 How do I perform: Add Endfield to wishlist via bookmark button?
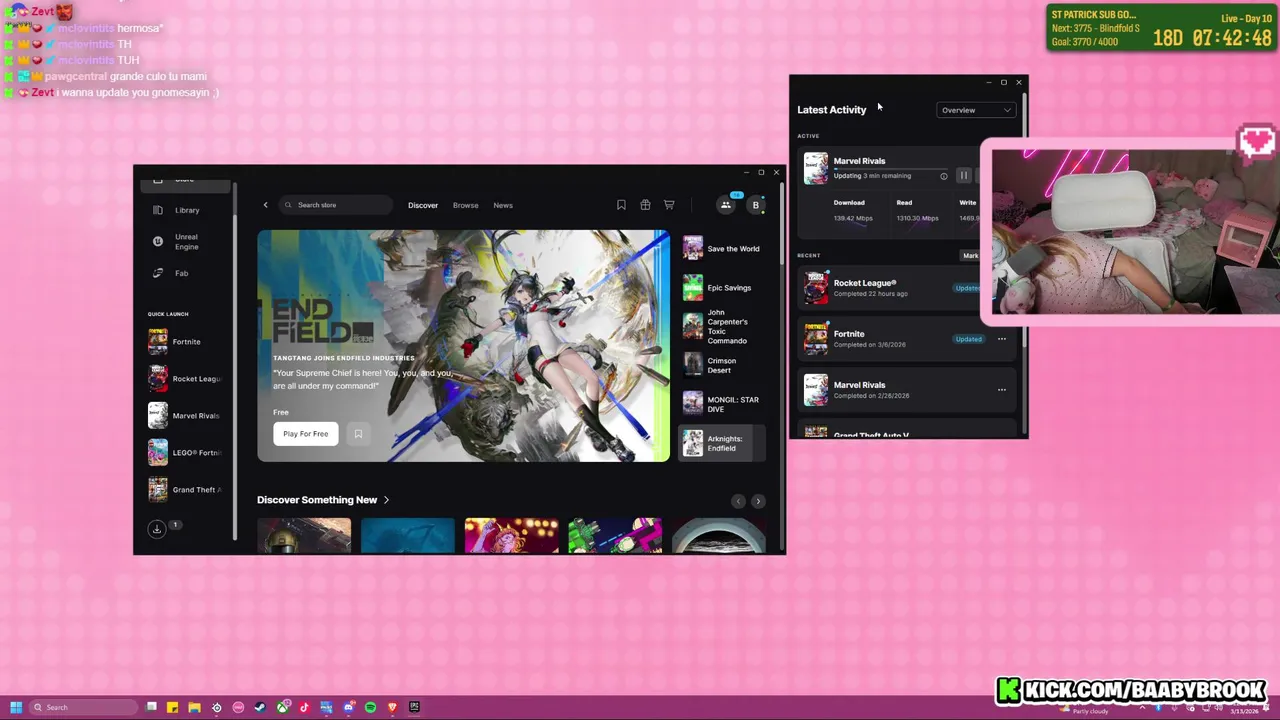point(358,434)
